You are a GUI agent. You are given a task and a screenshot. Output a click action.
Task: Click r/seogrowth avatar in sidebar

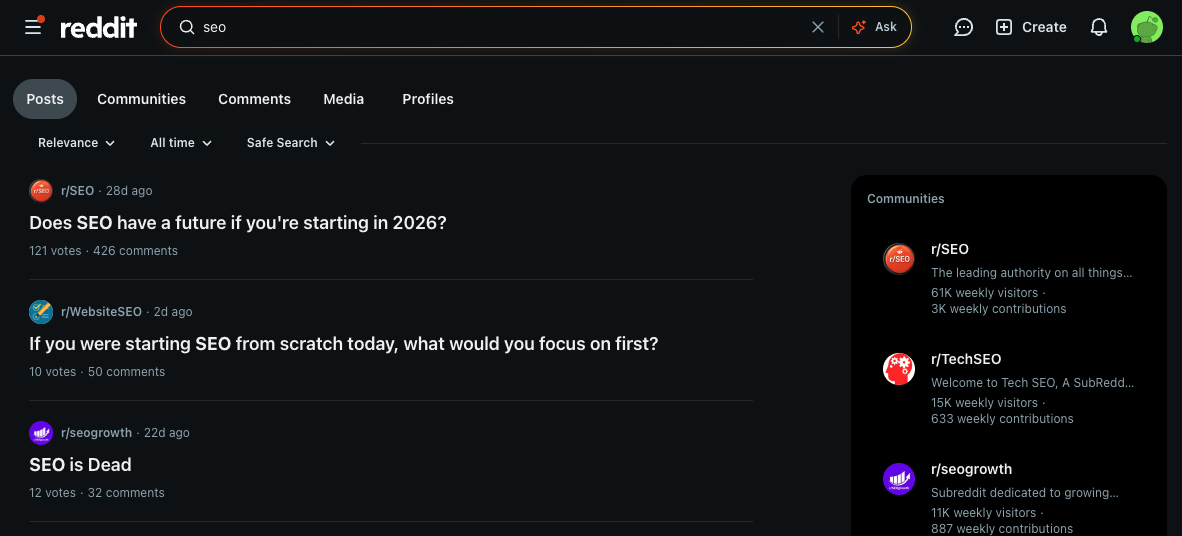tap(899, 479)
